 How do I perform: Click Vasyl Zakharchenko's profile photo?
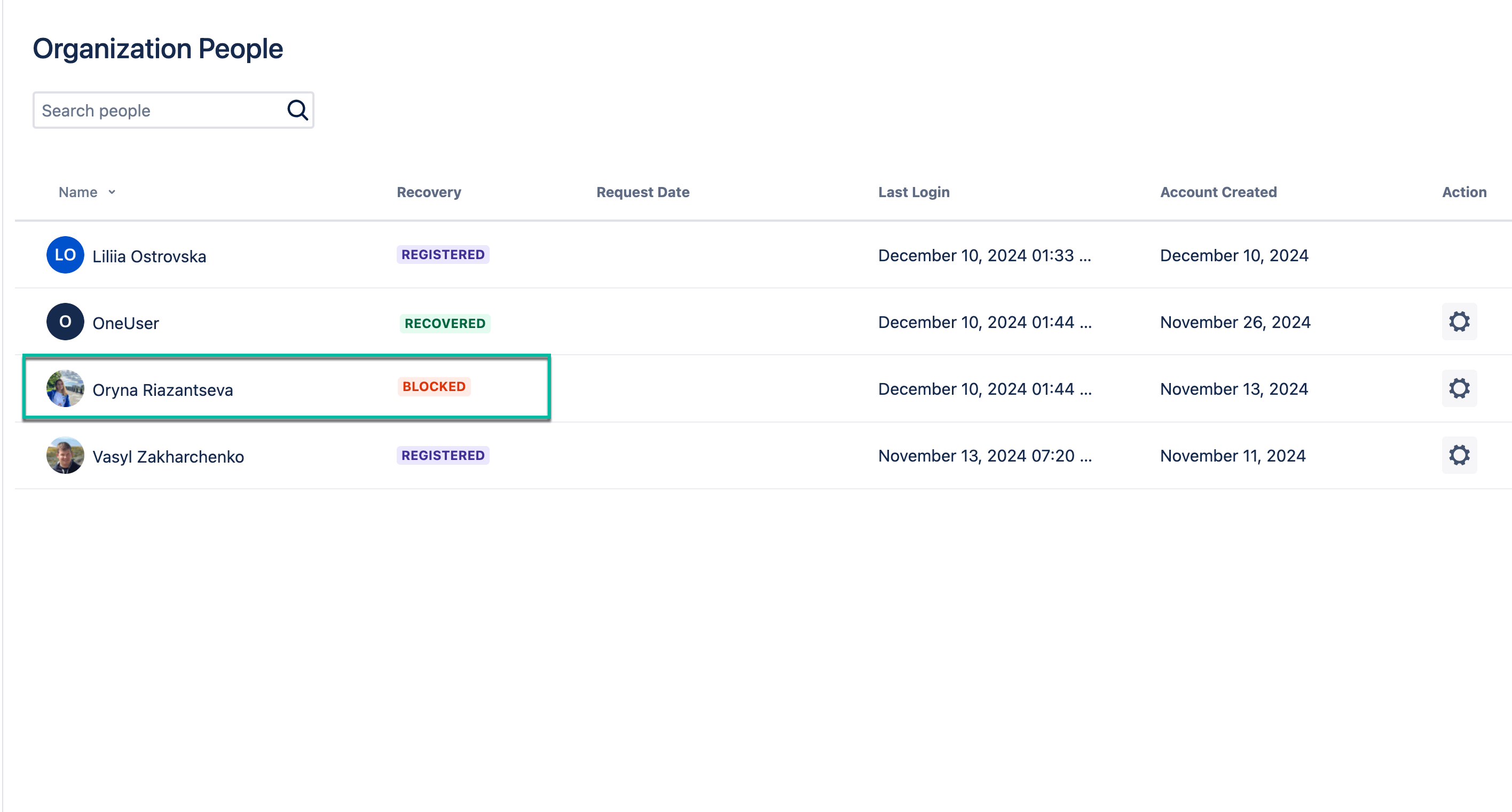(65, 455)
